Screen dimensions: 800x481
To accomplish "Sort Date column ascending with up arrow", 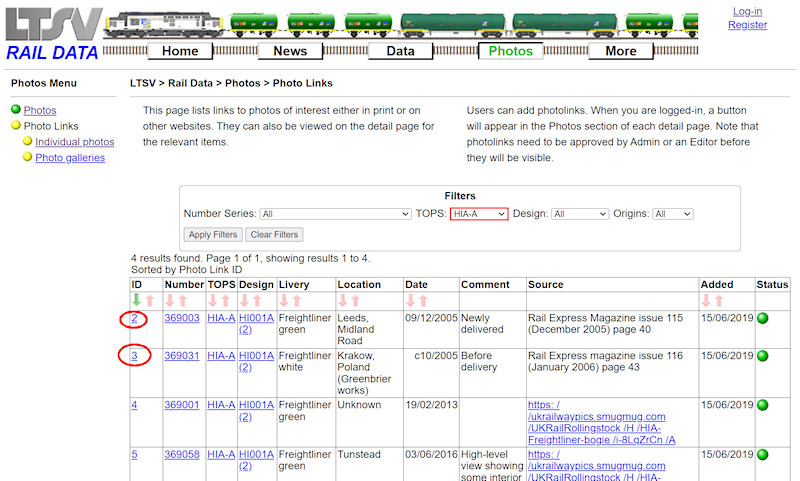I will (x=423, y=300).
